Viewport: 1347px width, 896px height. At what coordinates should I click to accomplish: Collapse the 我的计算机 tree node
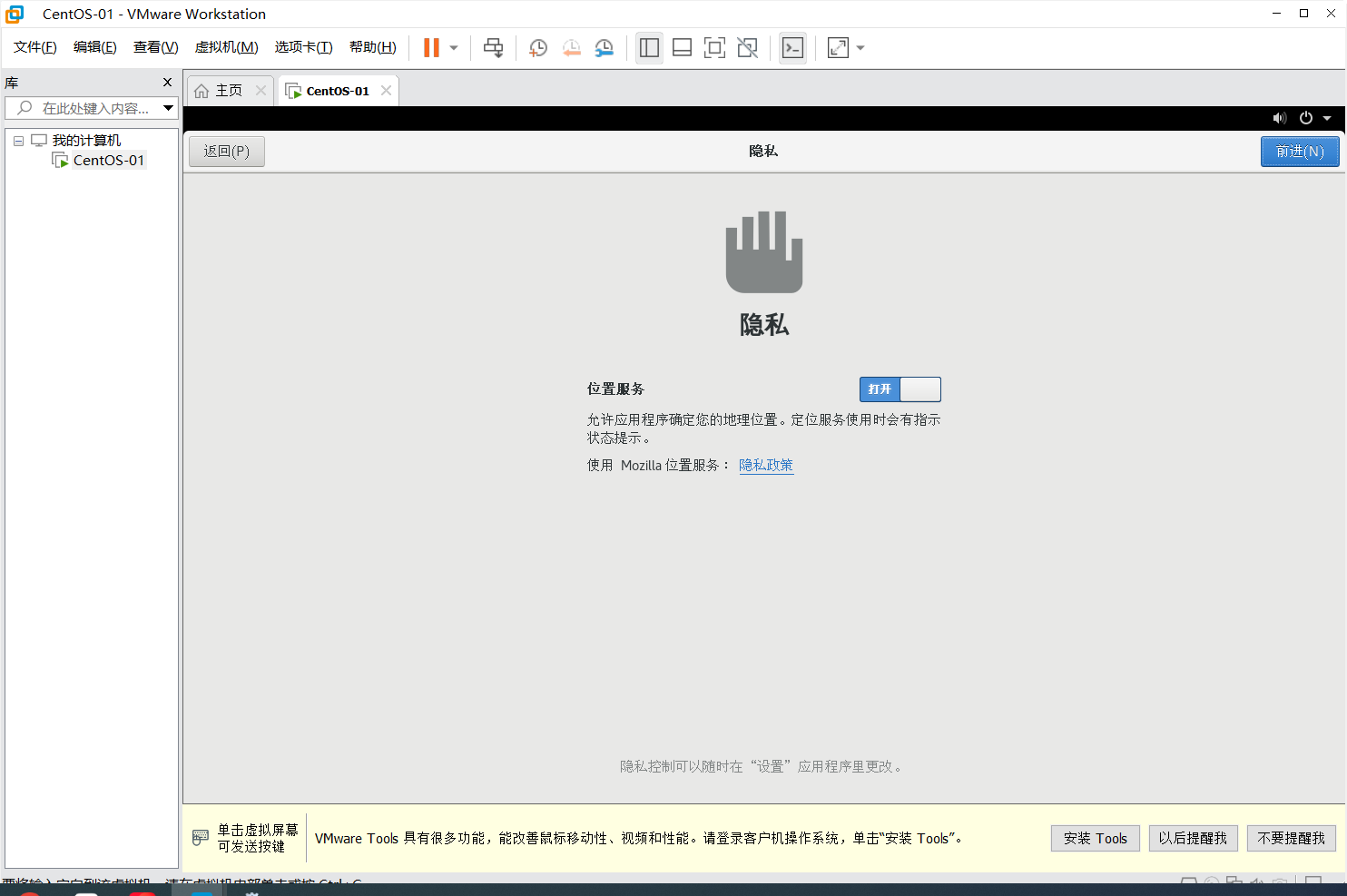[x=18, y=139]
